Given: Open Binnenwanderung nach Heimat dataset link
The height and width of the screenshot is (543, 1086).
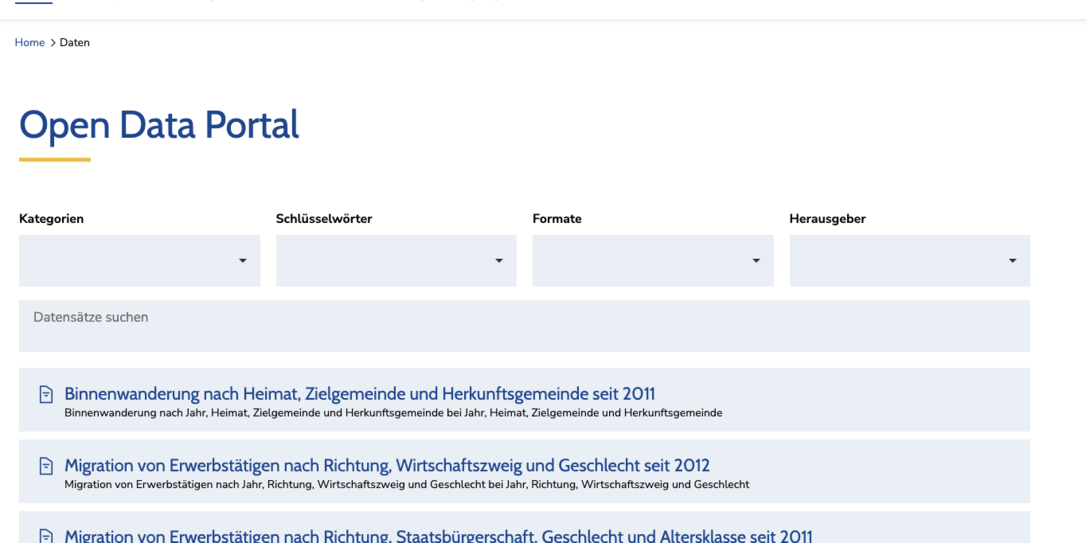Looking at the screenshot, I should 359,394.
